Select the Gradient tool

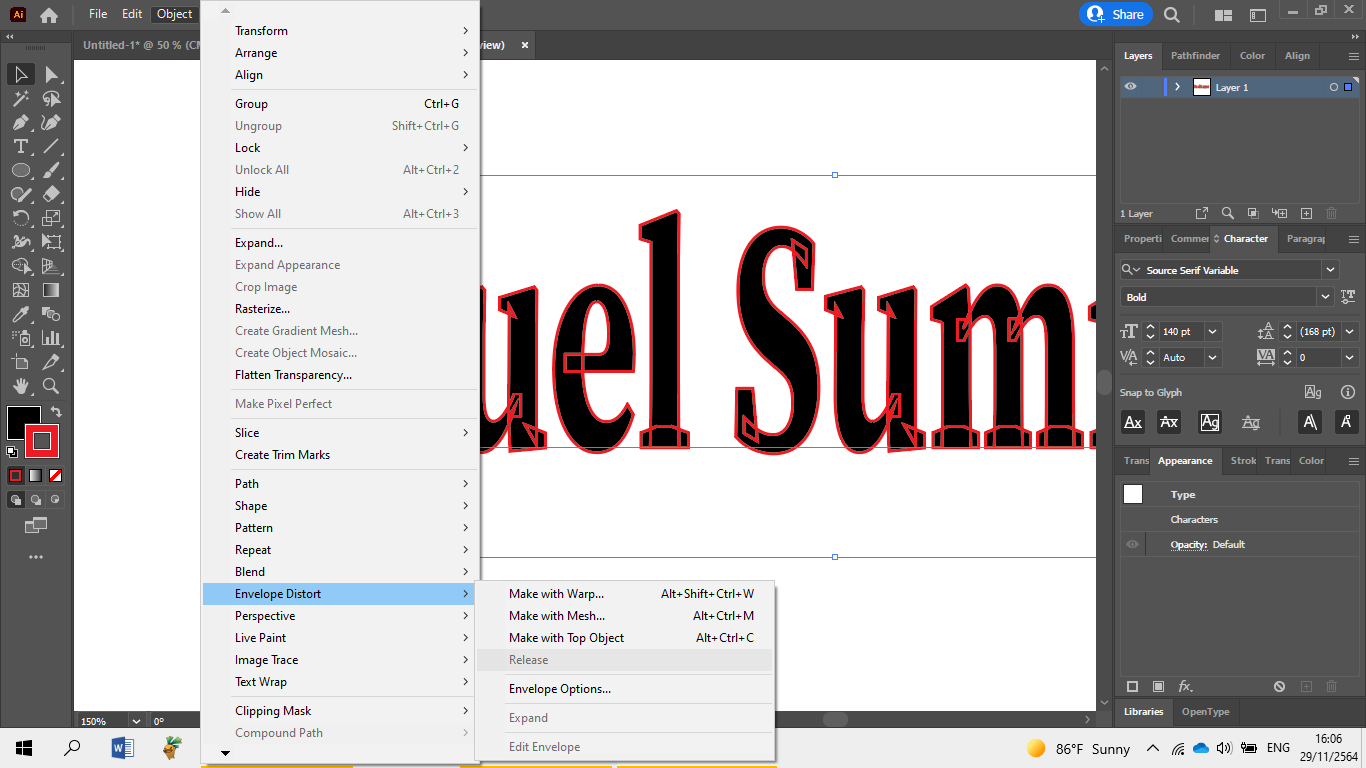tap(51, 289)
